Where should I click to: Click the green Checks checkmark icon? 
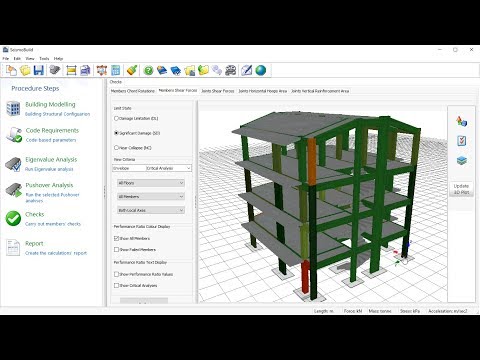(x=13, y=219)
